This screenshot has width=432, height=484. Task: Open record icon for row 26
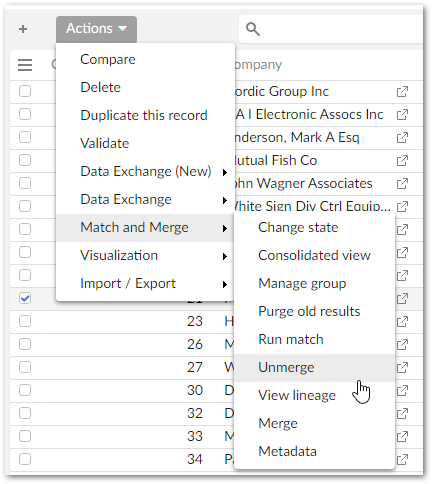[402, 344]
